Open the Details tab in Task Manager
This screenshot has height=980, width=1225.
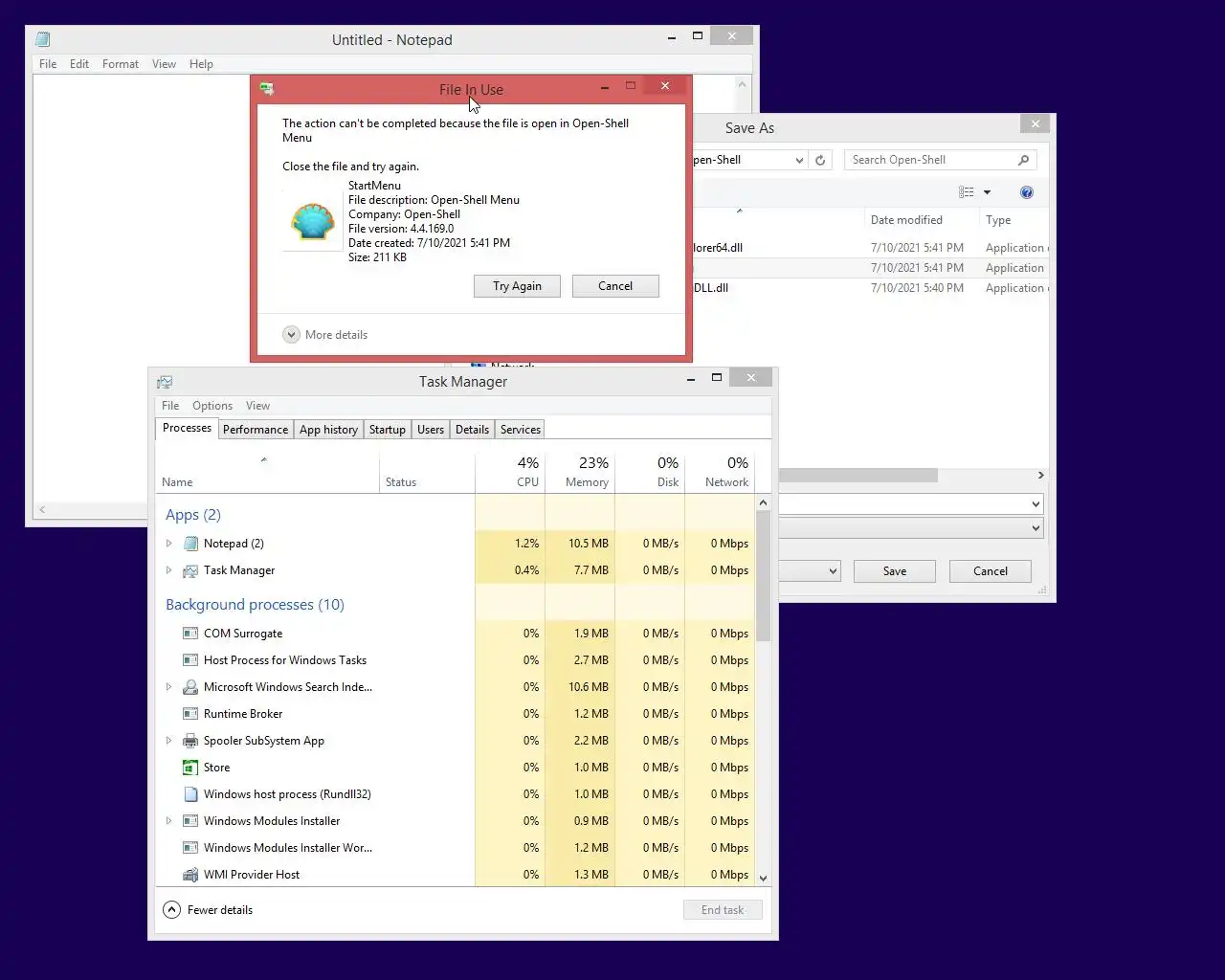pos(472,430)
